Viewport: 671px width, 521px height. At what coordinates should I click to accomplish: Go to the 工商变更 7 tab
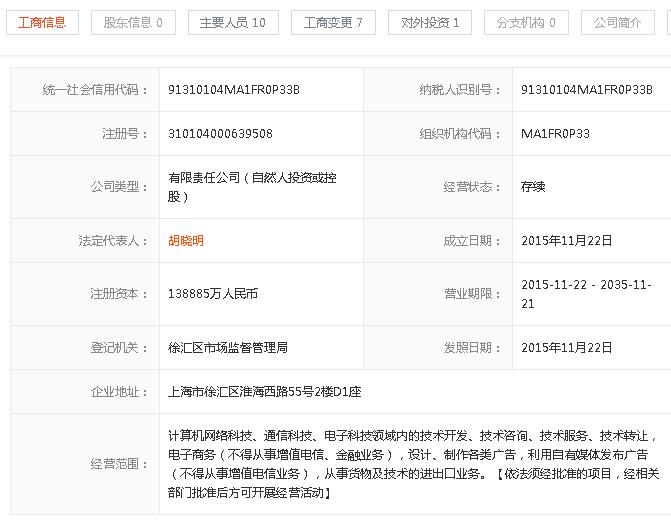pyautogui.click(x=334, y=22)
